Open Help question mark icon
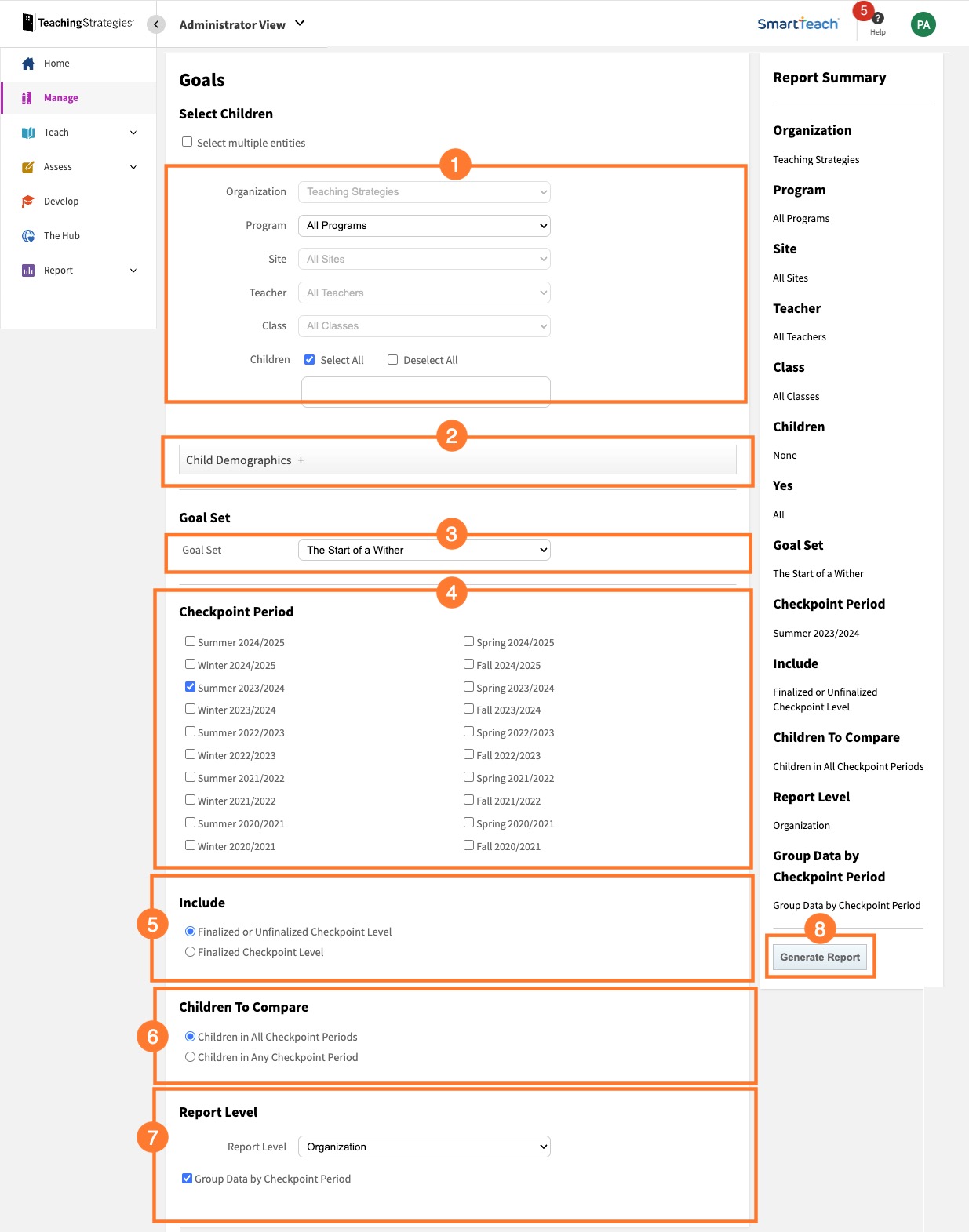Image resolution: width=969 pixels, height=1232 pixels. tap(877, 19)
